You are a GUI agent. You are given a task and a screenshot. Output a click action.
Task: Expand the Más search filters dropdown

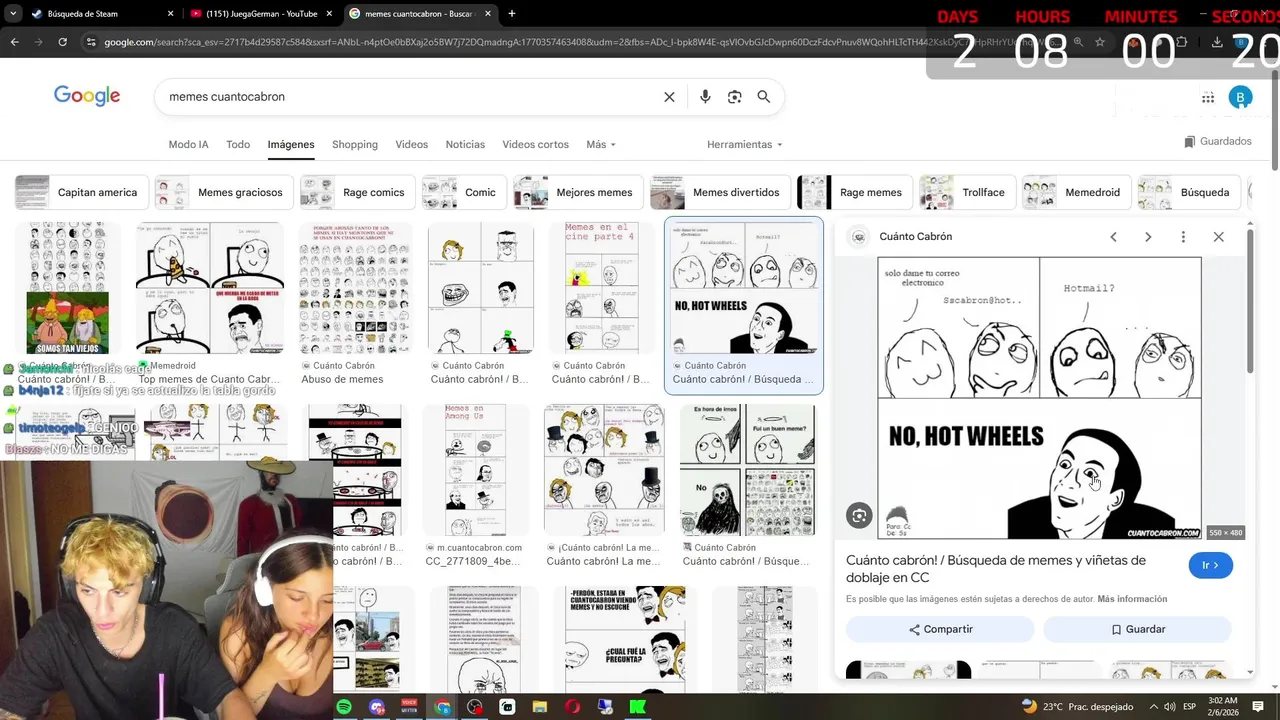(x=601, y=145)
